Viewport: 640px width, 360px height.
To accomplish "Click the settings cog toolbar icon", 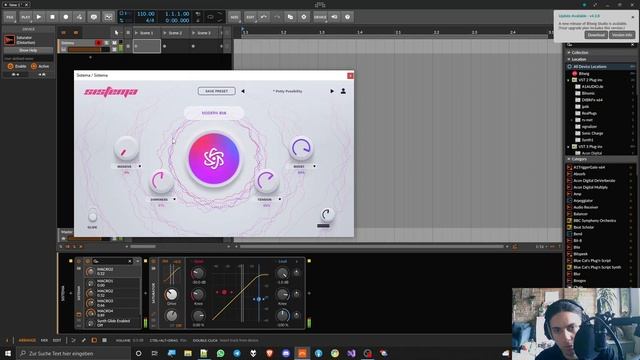I will click(304, 17).
